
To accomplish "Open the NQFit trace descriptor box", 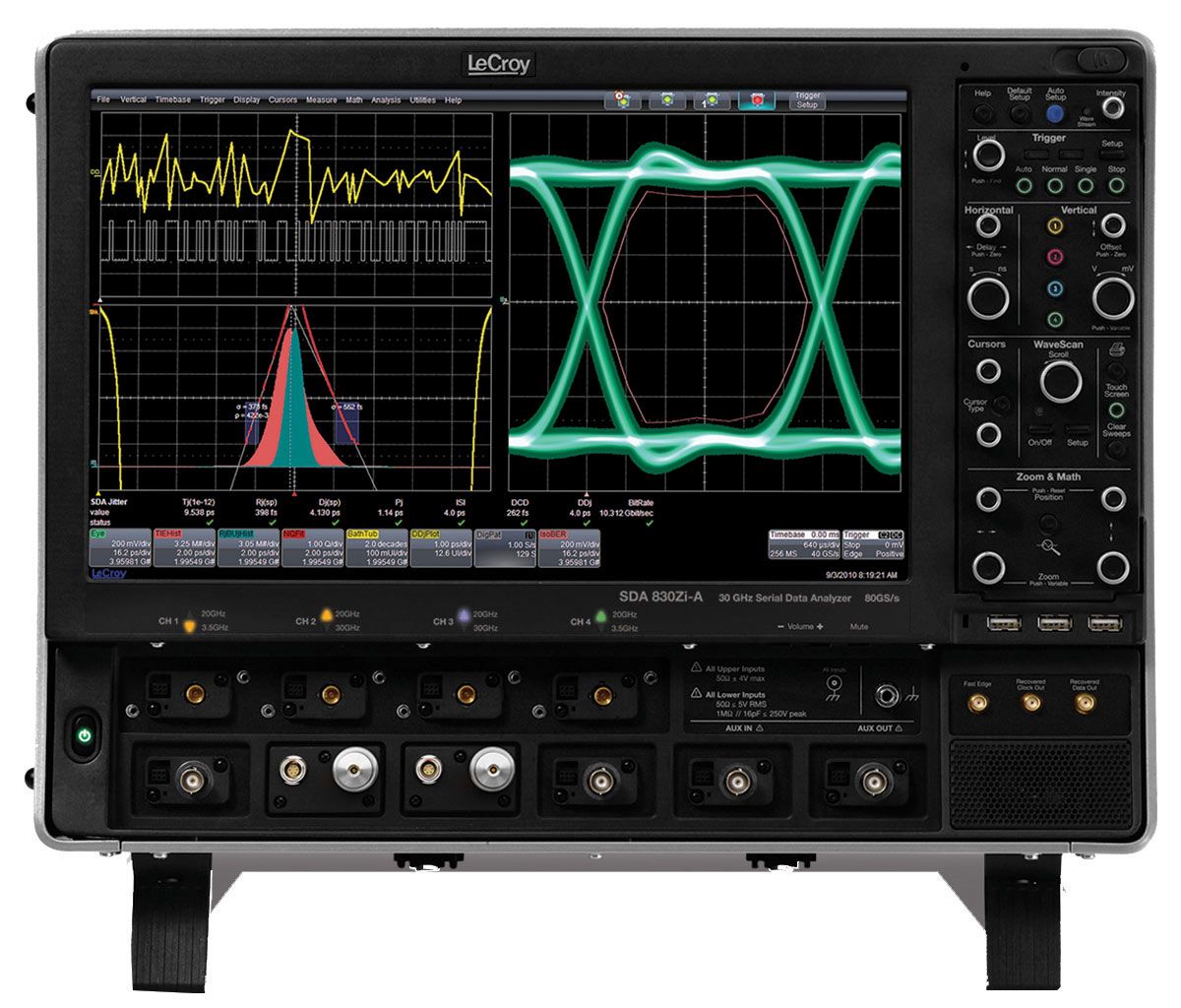I will click(x=312, y=547).
